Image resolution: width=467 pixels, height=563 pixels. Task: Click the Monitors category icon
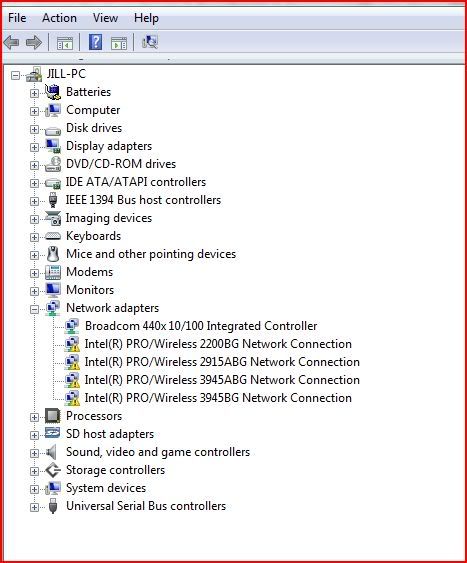pos(53,290)
